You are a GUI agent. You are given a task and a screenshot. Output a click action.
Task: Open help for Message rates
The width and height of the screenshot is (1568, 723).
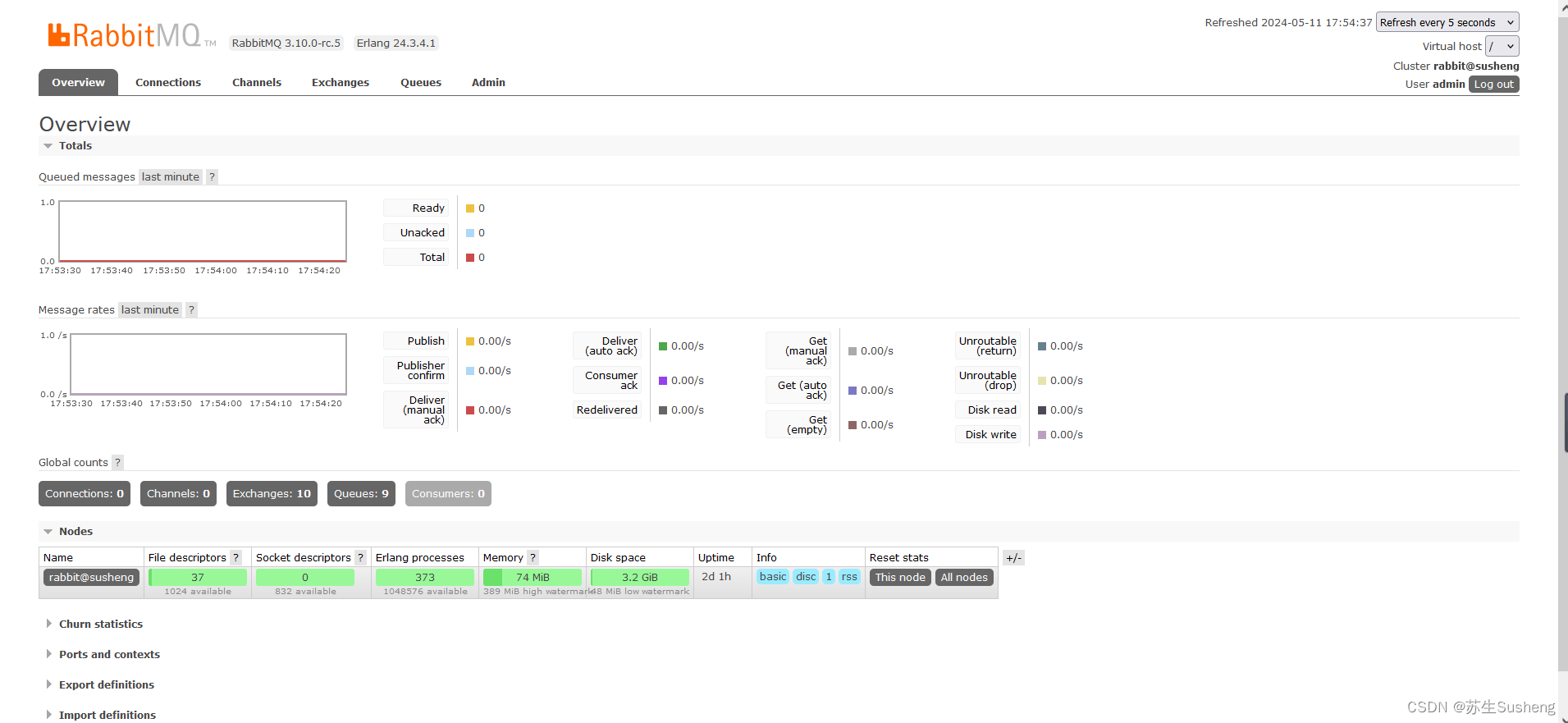click(191, 309)
